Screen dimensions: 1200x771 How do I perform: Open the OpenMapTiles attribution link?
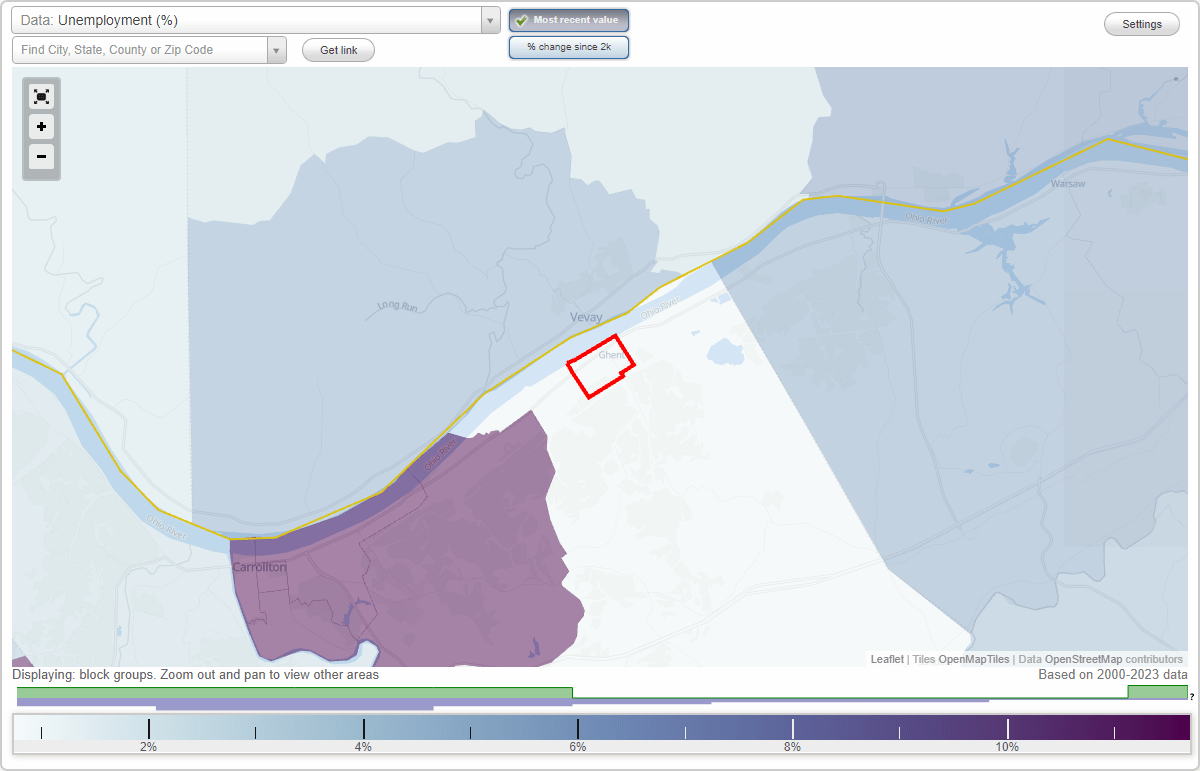tap(974, 659)
